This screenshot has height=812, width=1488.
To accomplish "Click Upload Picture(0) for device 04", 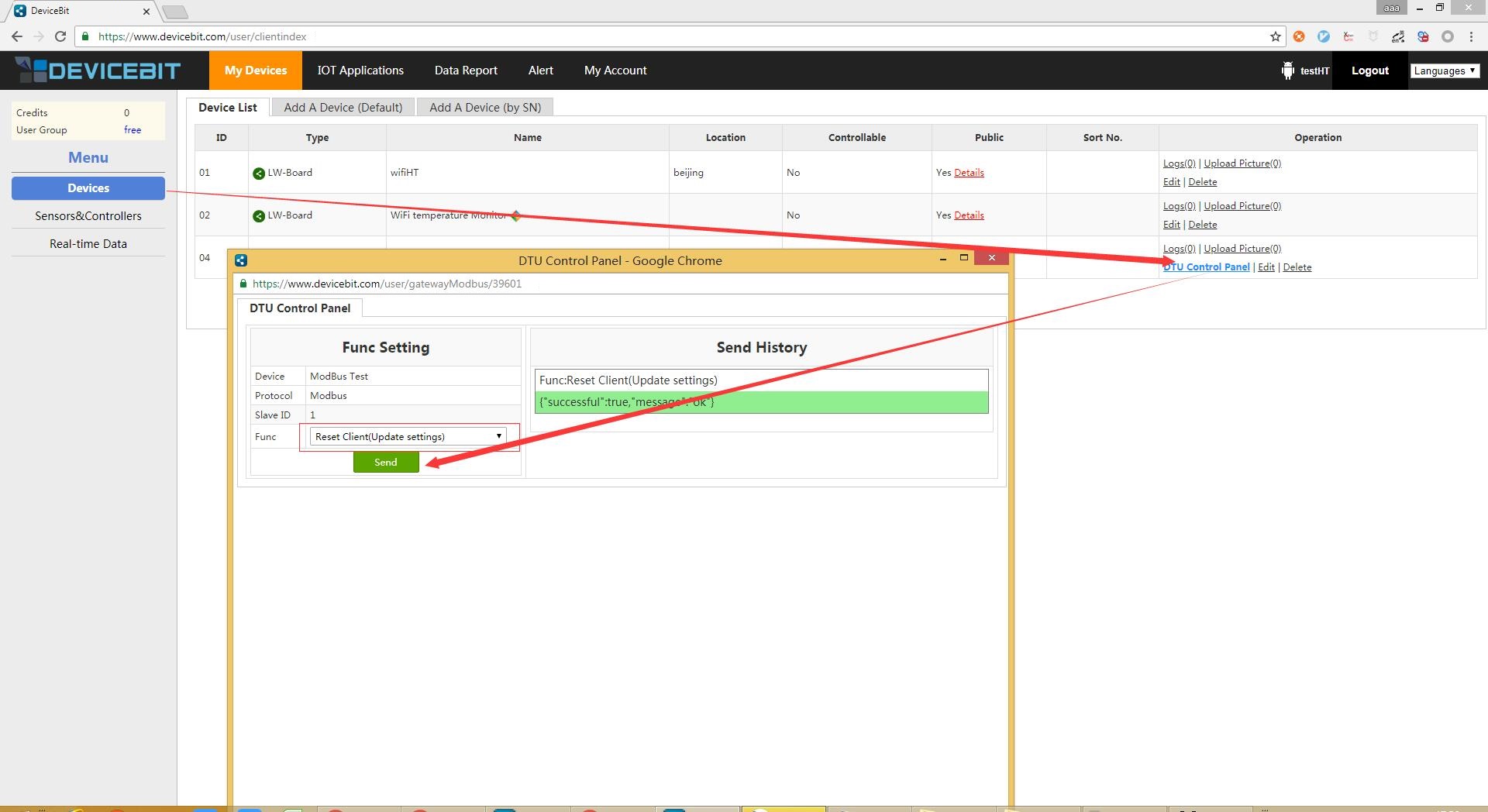I will click(1242, 249).
